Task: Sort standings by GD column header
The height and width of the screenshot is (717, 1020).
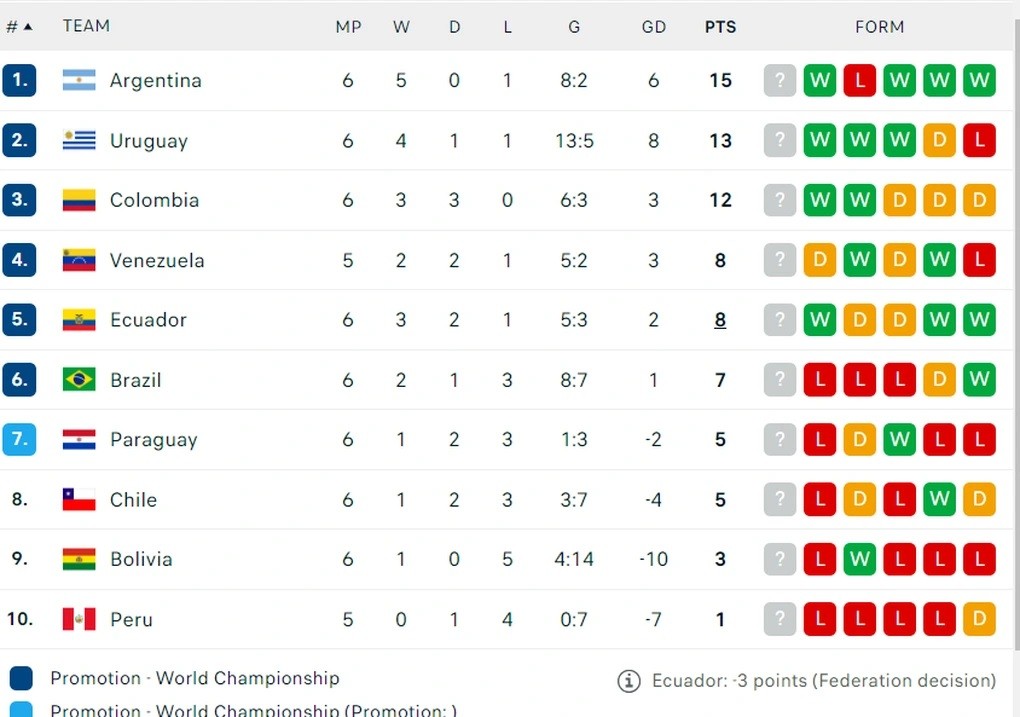Action: (x=654, y=27)
